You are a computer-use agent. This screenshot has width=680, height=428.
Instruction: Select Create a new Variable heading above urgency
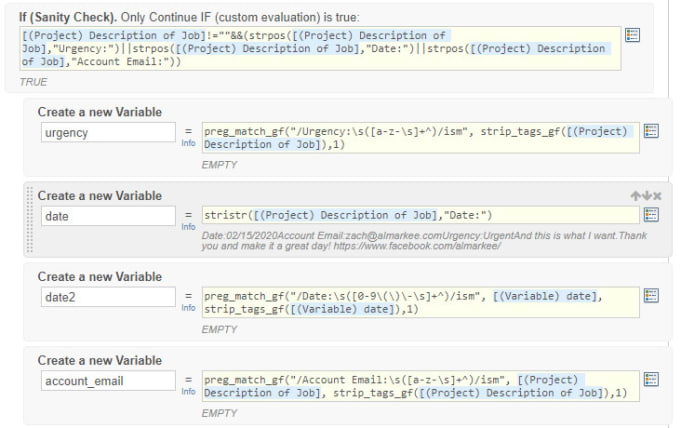pos(100,112)
